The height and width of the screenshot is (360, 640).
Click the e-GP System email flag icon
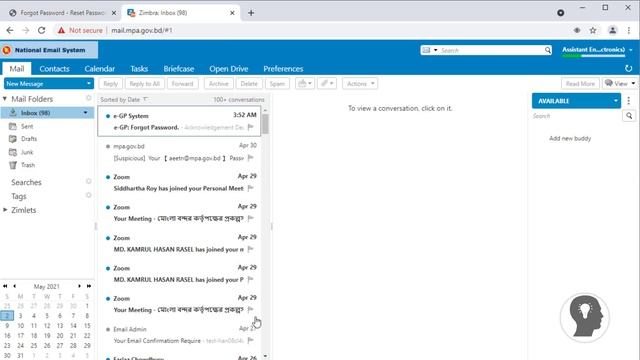click(x=251, y=127)
